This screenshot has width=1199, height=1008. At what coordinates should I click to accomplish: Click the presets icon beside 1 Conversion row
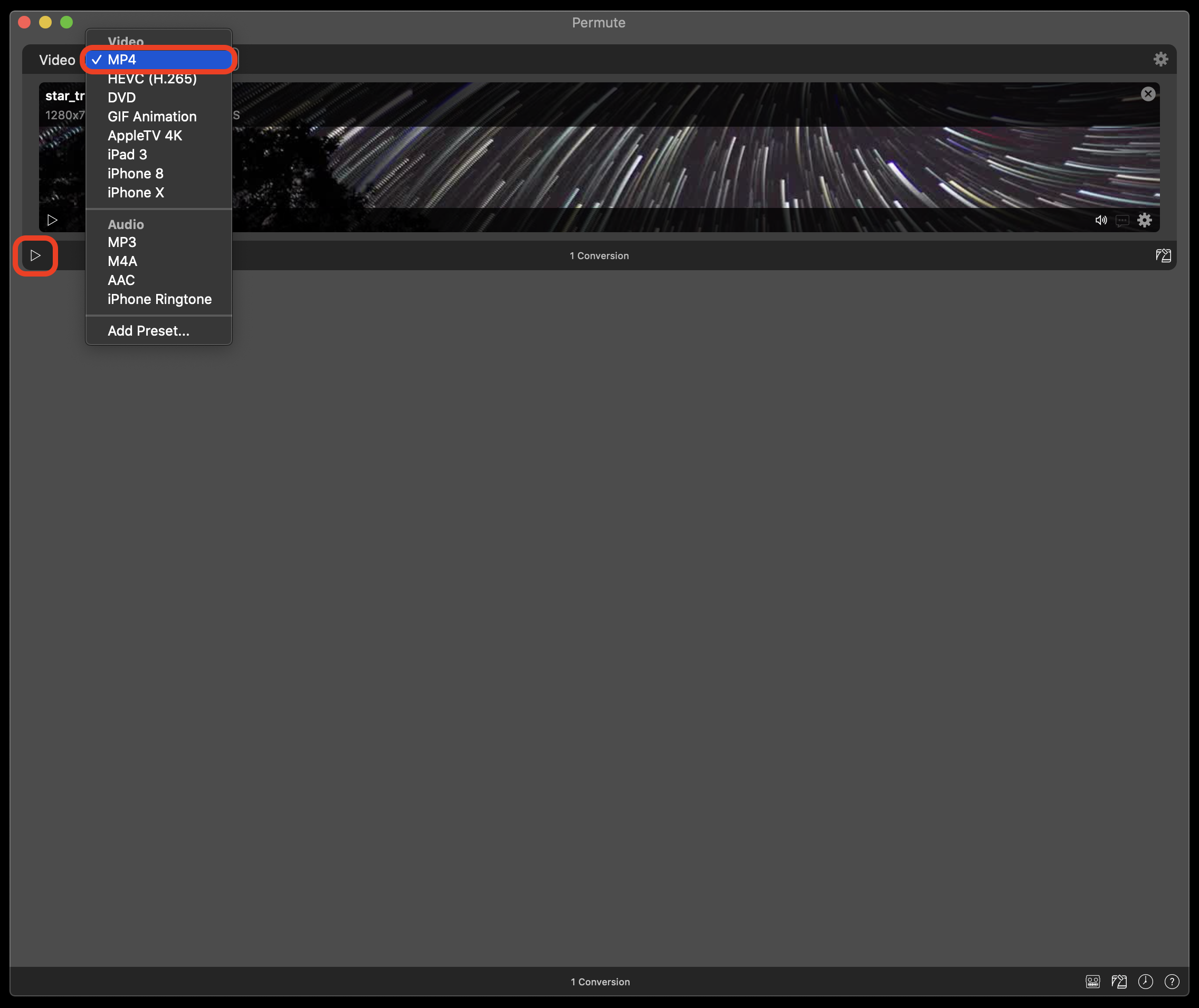(1164, 255)
